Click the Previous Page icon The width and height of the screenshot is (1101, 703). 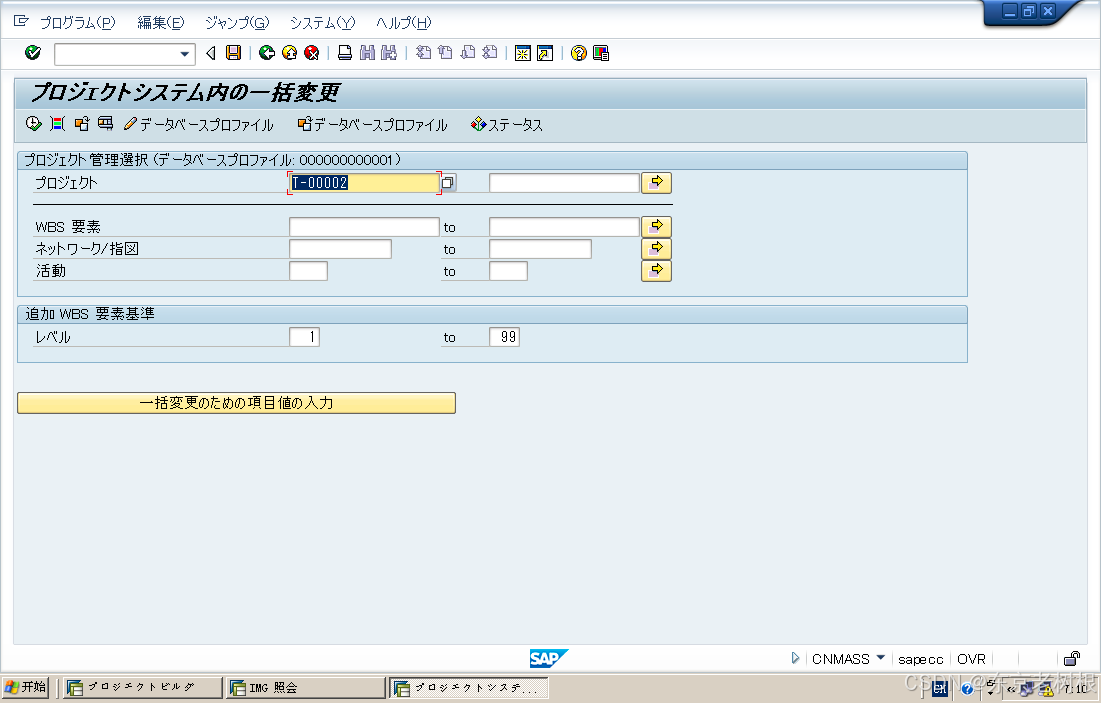coord(445,53)
